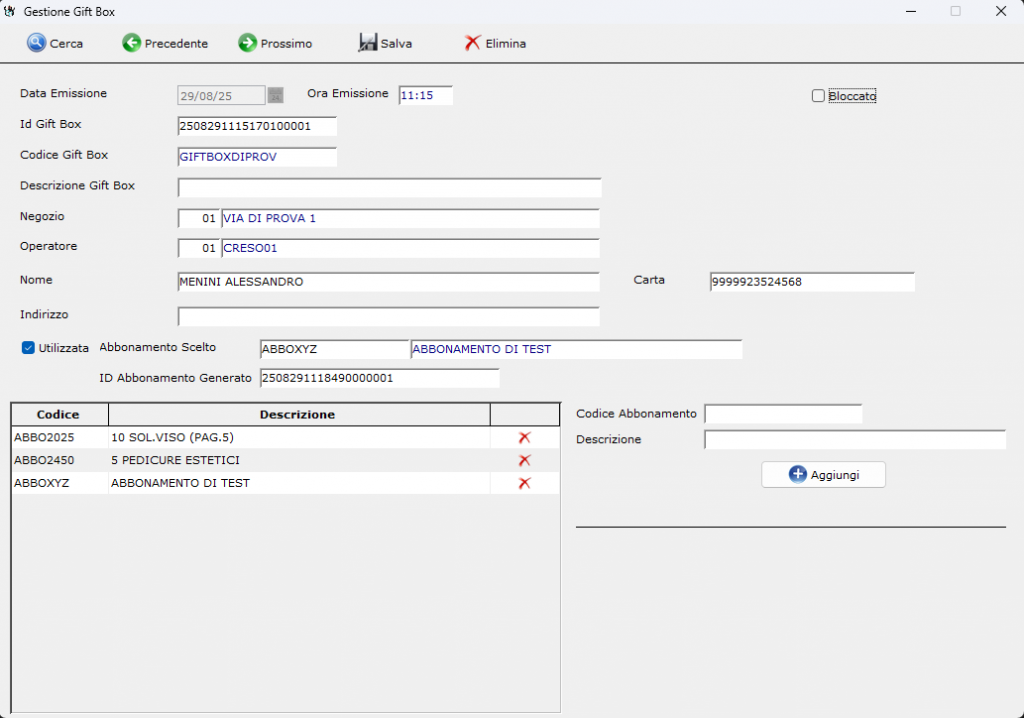Open the Data Emissione calendar picker
The image size is (1024, 718).
click(x=276, y=95)
